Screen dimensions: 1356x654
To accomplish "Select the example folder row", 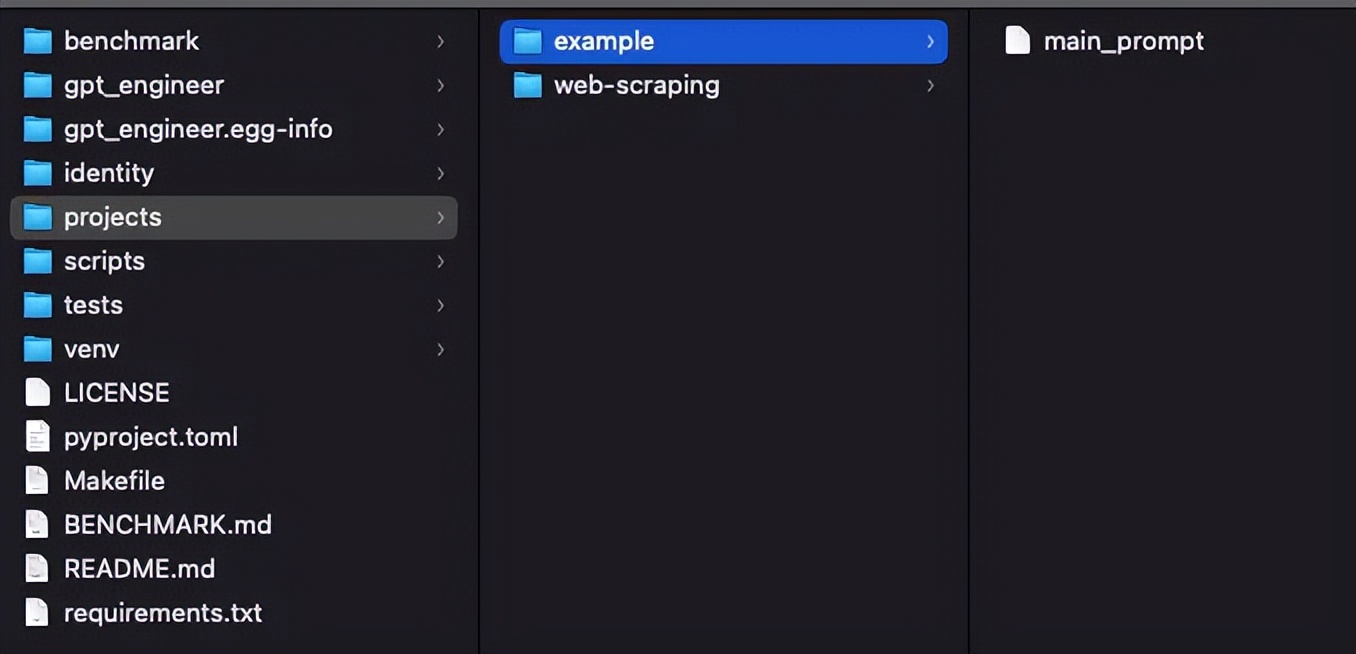I will (723, 41).
